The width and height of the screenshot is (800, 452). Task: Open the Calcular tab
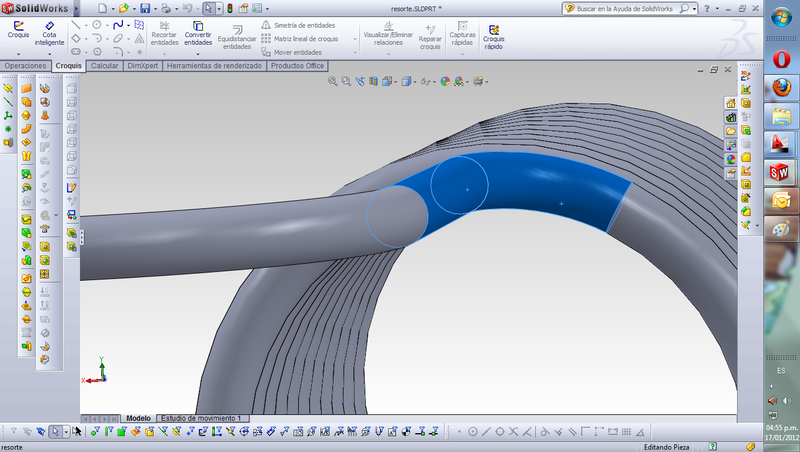(105, 66)
